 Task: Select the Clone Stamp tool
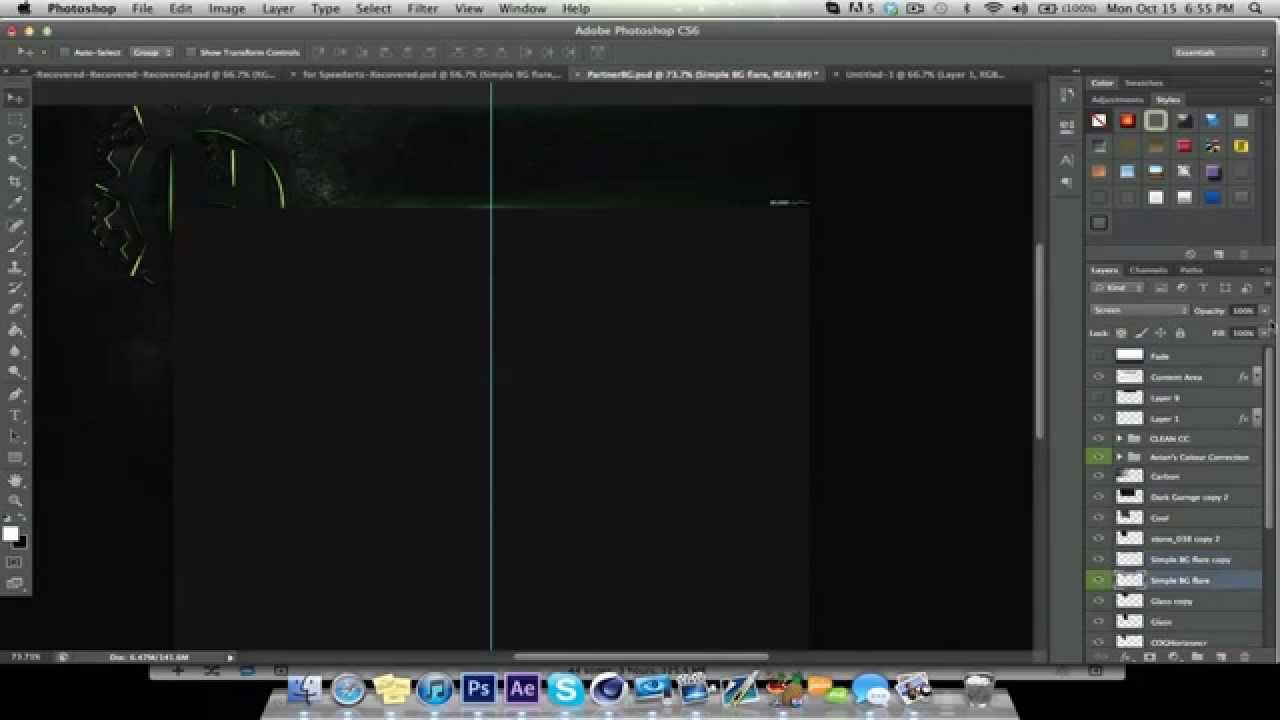coord(15,267)
